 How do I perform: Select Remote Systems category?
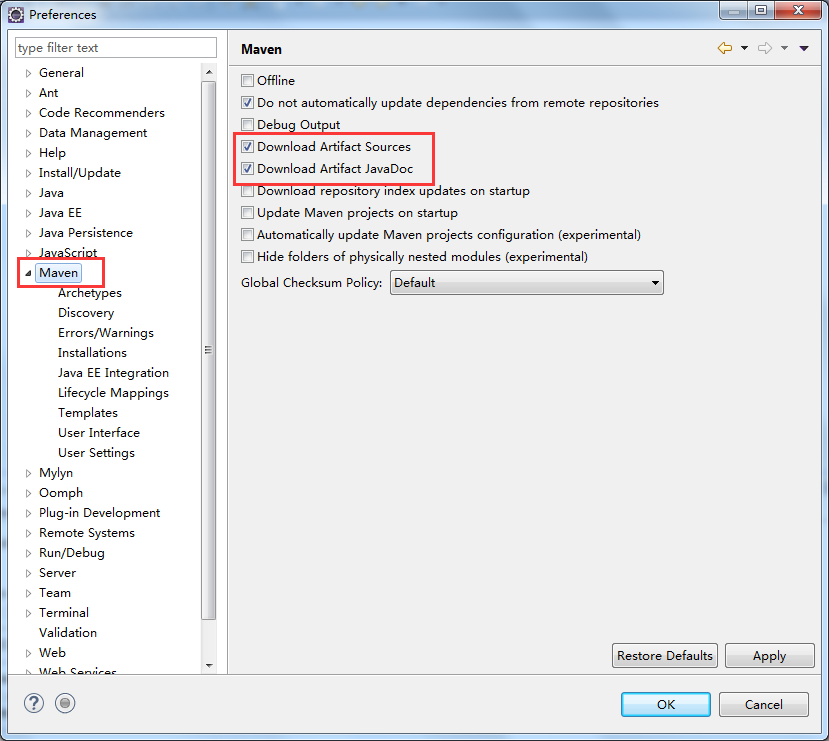(87, 533)
